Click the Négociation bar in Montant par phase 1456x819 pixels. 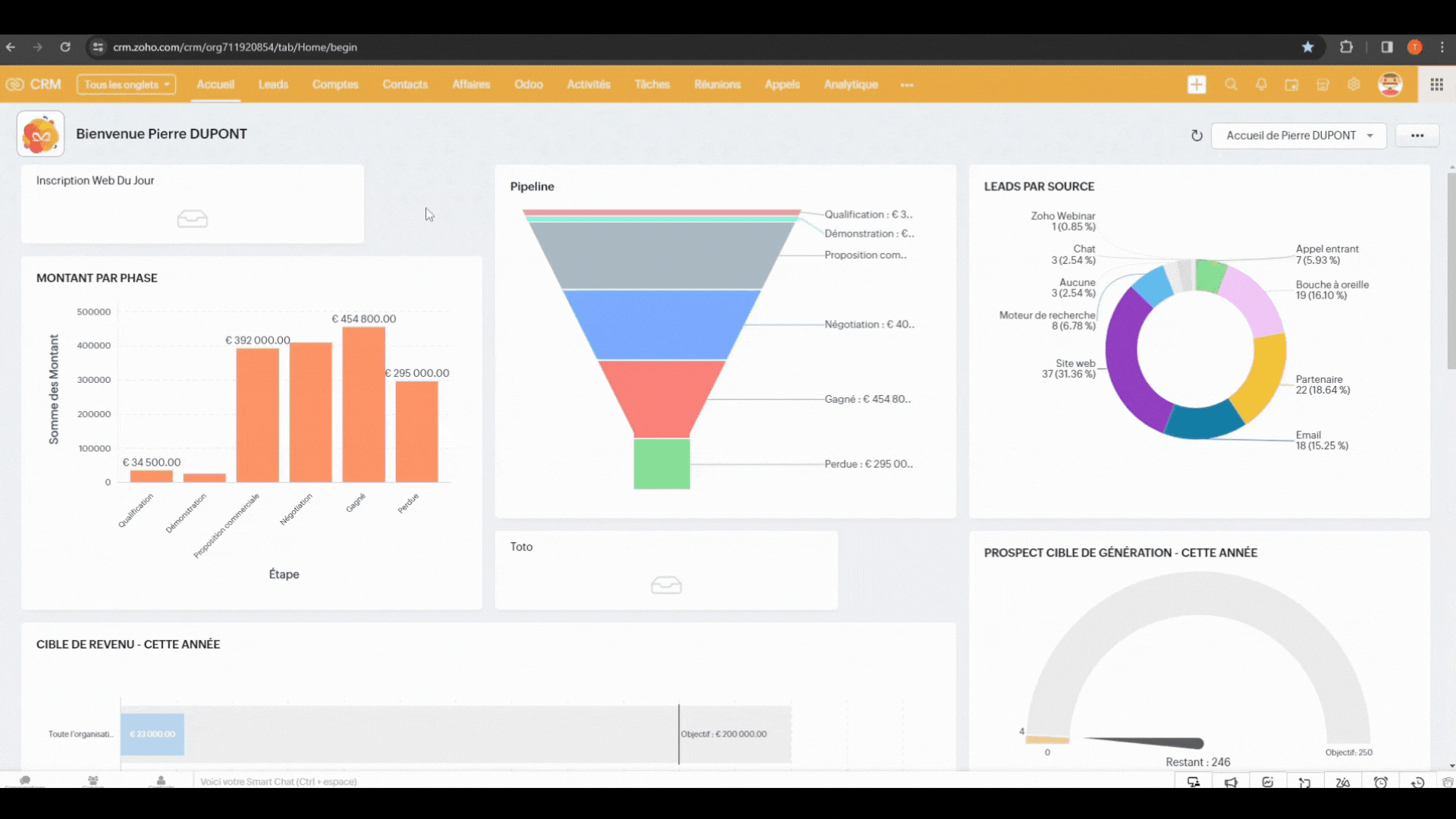[x=310, y=412]
